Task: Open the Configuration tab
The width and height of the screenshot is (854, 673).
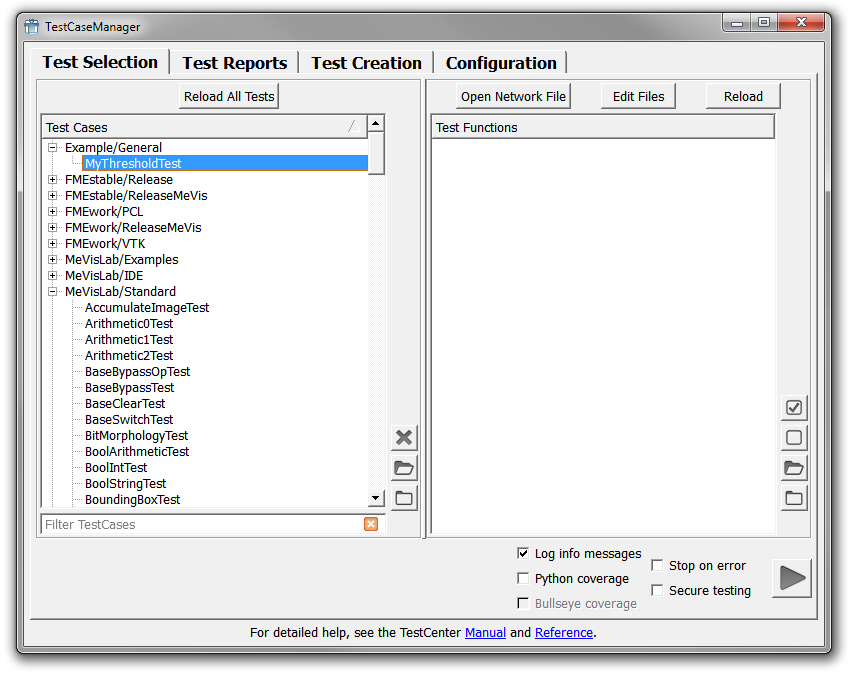Action: click(x=500, y=63)
